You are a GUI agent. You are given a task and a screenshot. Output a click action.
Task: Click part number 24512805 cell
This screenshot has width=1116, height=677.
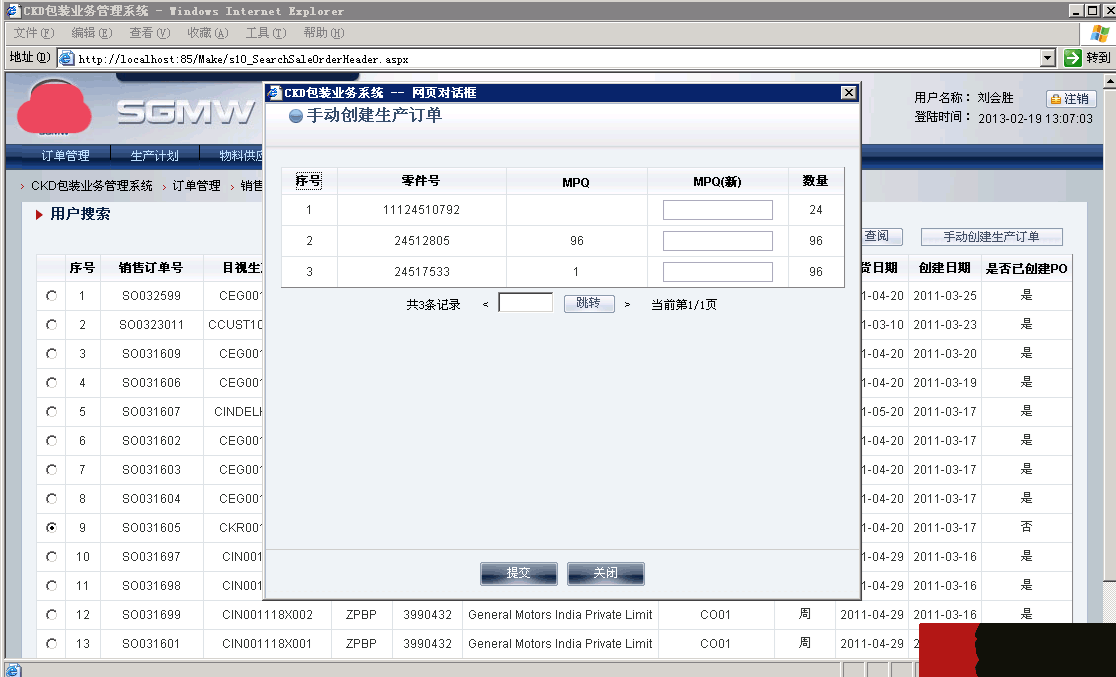pos(421,241)
